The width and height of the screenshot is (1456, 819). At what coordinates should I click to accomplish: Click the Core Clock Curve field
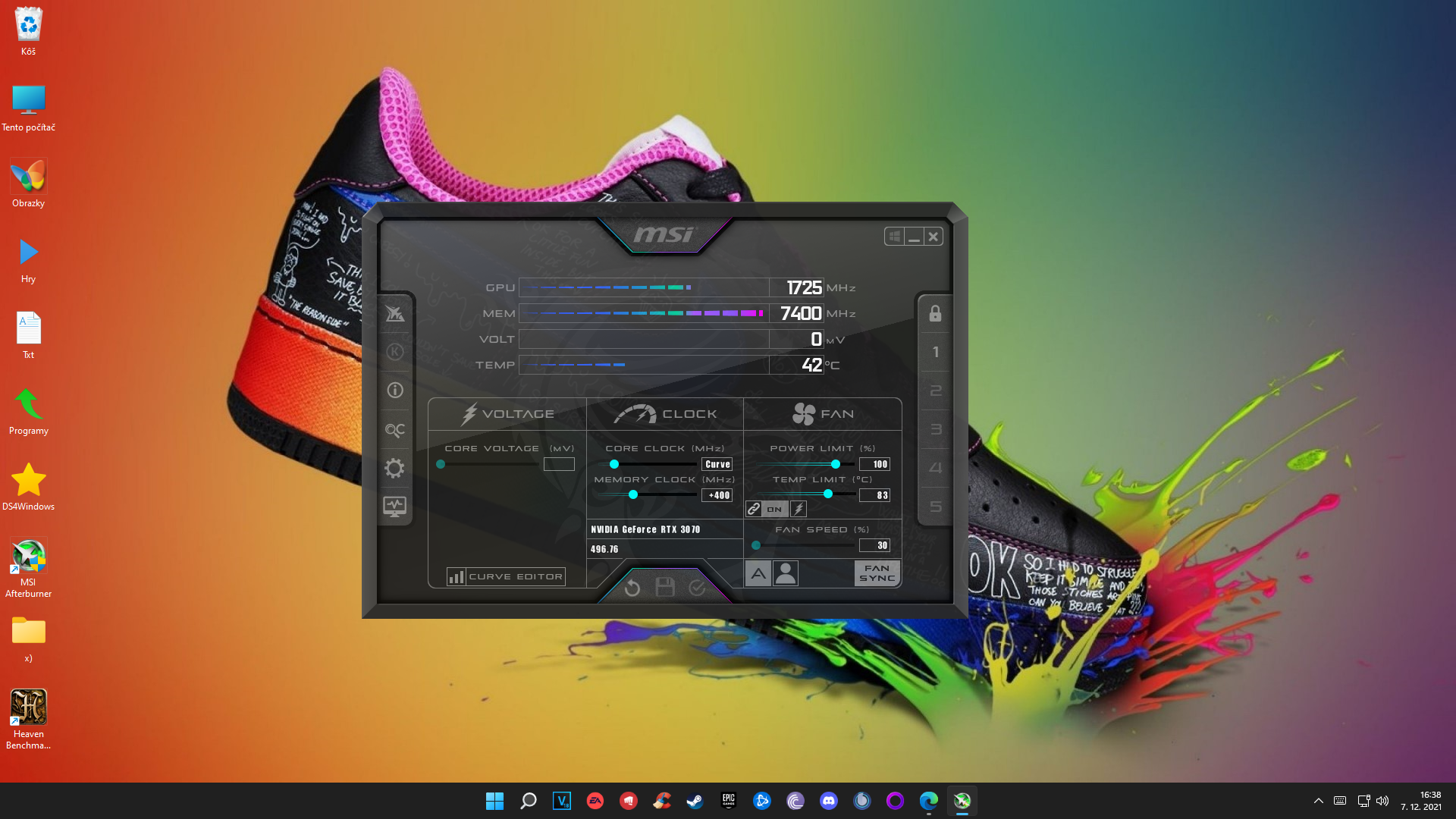[x=717, y=464]
